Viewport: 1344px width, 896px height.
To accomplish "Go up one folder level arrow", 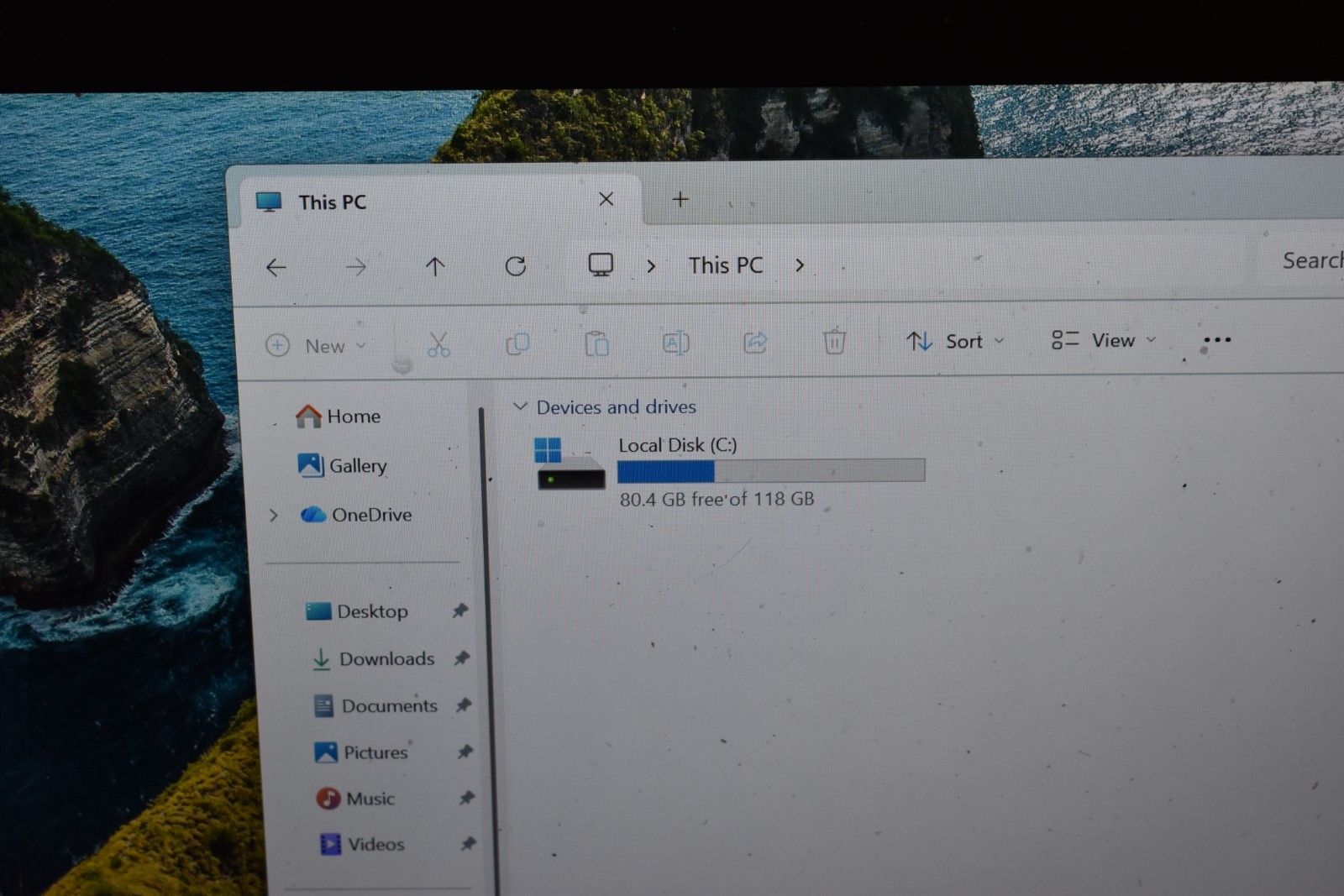I will point(435,267).
